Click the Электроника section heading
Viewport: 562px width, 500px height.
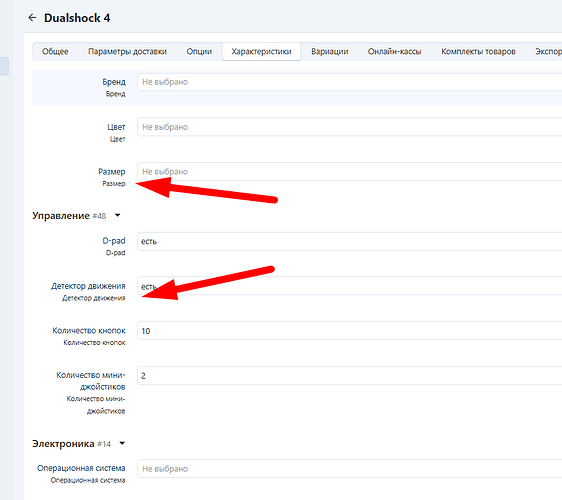(x=63, y=444)
